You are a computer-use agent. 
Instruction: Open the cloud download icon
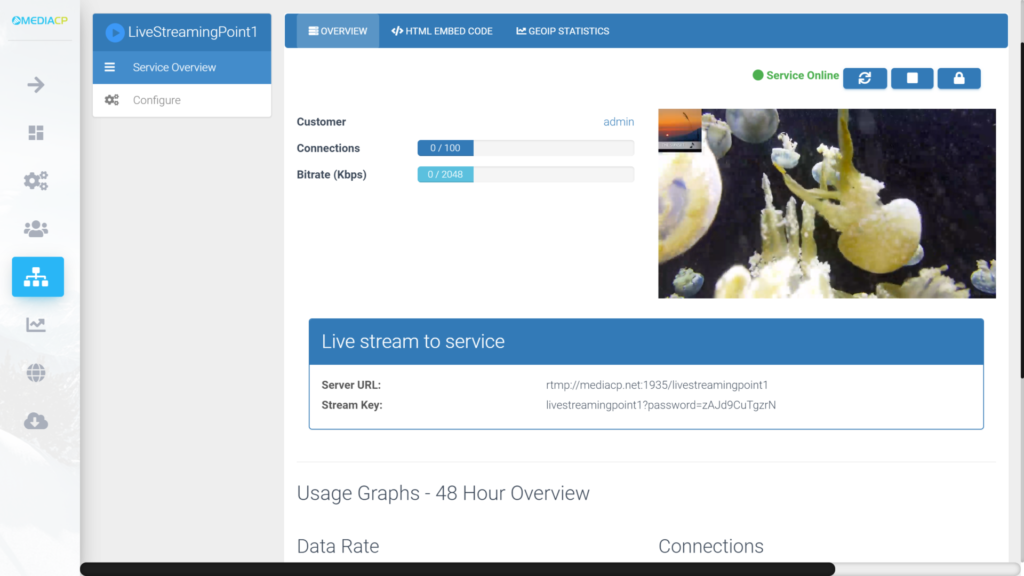pos(36,421)
